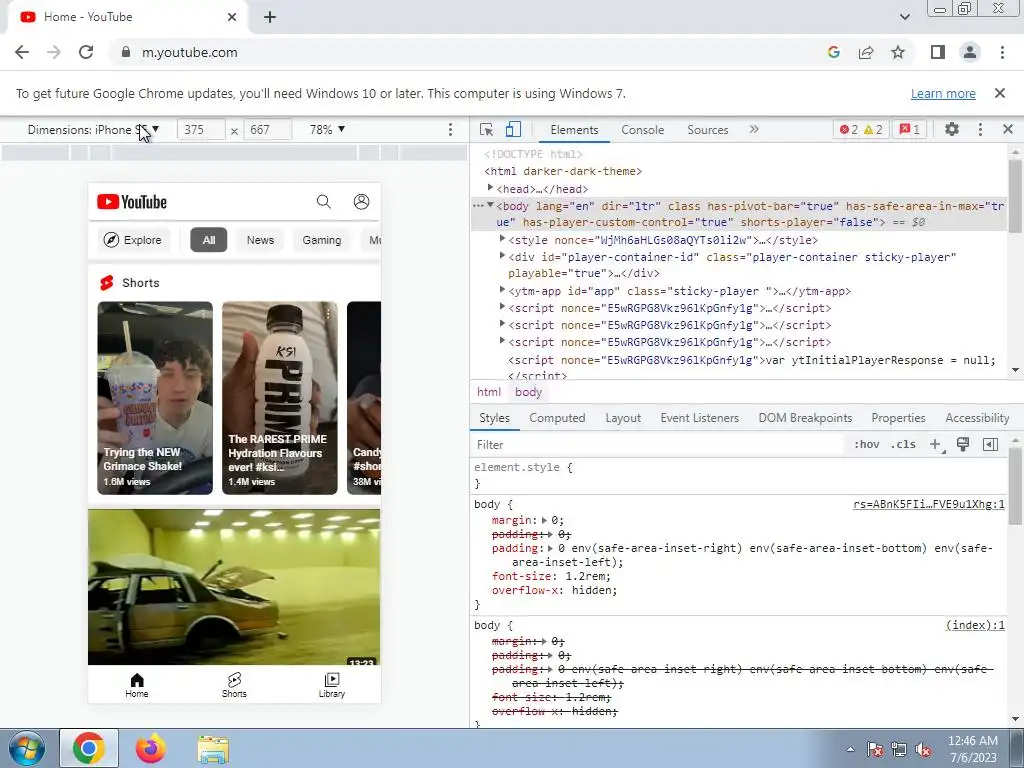This screenshot has width=1024, height=768.
Task: Toggle computed styles sidebar icon
Action: [x=990, y=445]
